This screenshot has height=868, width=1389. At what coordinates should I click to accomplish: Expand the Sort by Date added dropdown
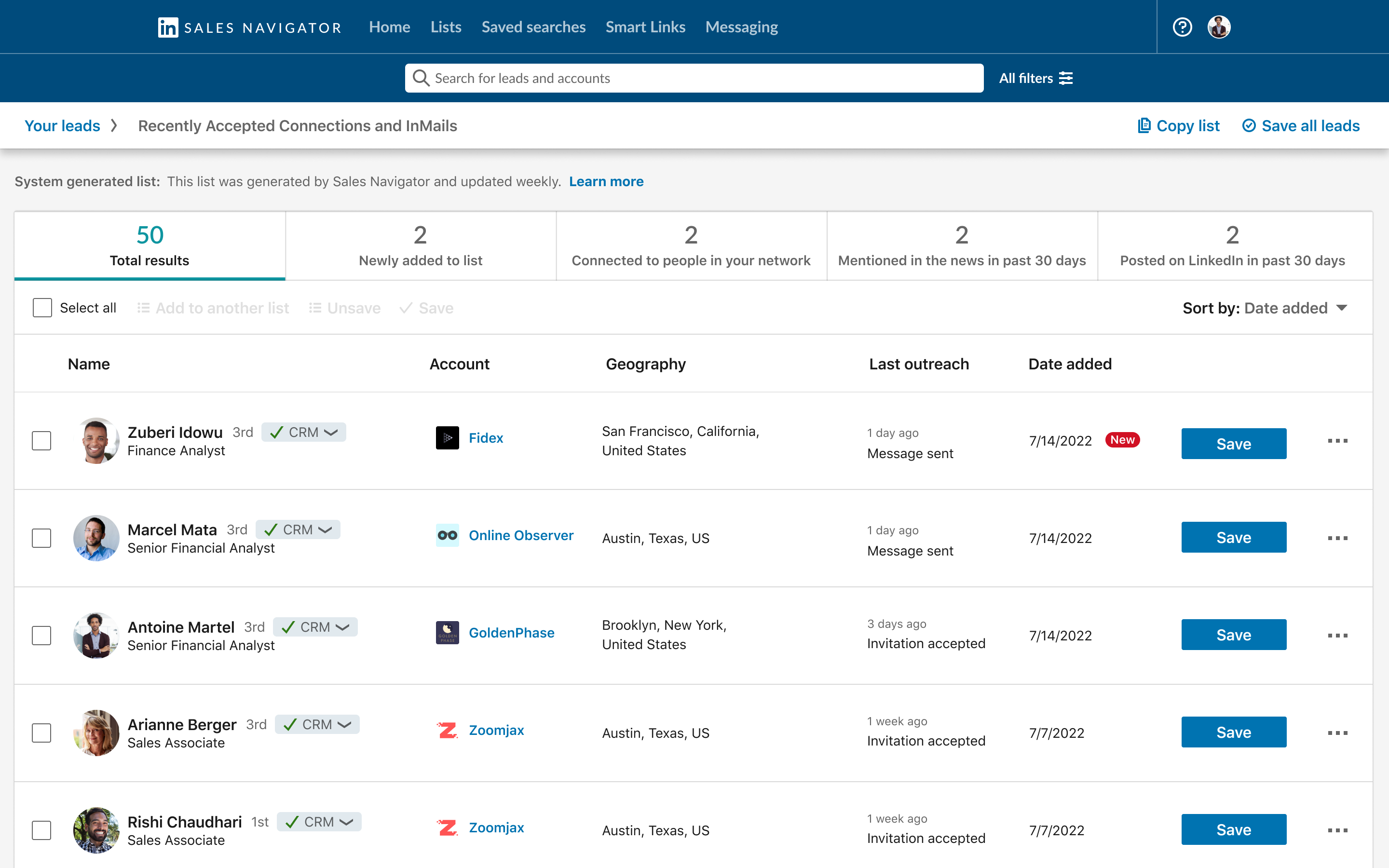coord(1265,308)
